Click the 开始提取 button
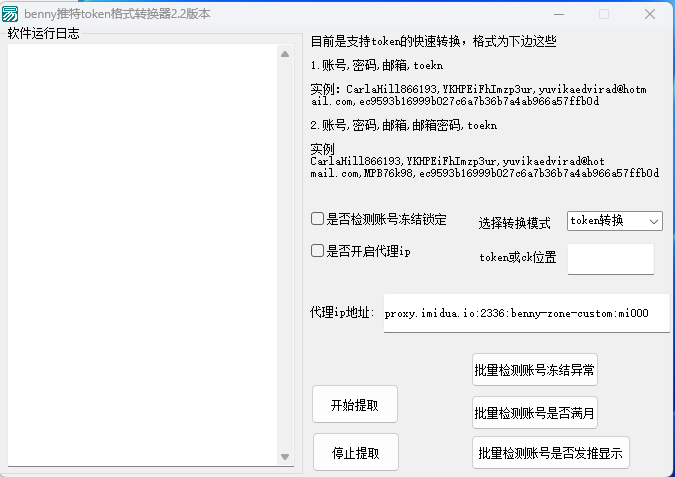 click(355, 404)
